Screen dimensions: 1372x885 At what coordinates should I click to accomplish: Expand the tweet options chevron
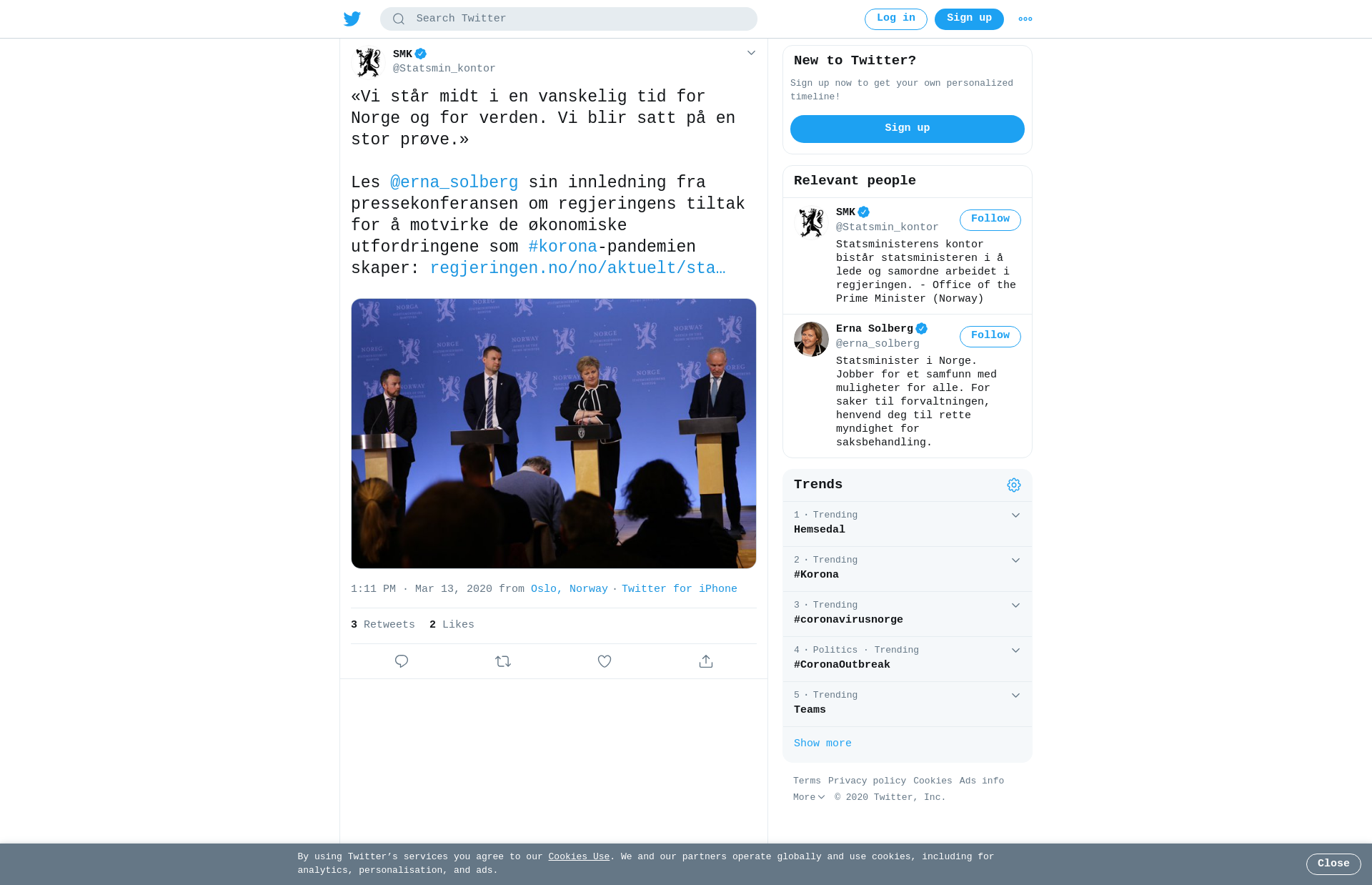click(x=751, y=53)
